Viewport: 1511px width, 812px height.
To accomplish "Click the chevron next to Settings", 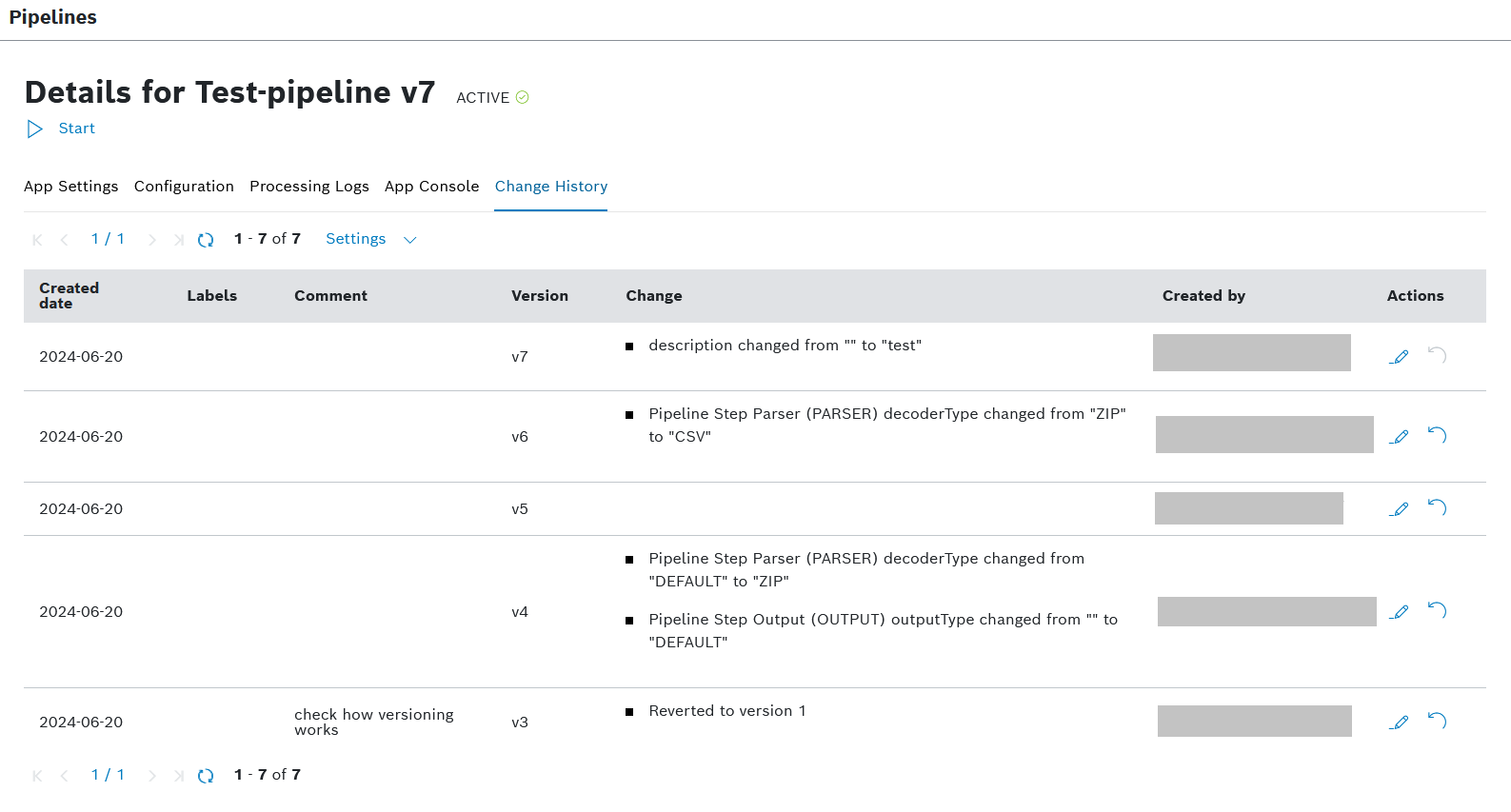I will pos(410,240).
